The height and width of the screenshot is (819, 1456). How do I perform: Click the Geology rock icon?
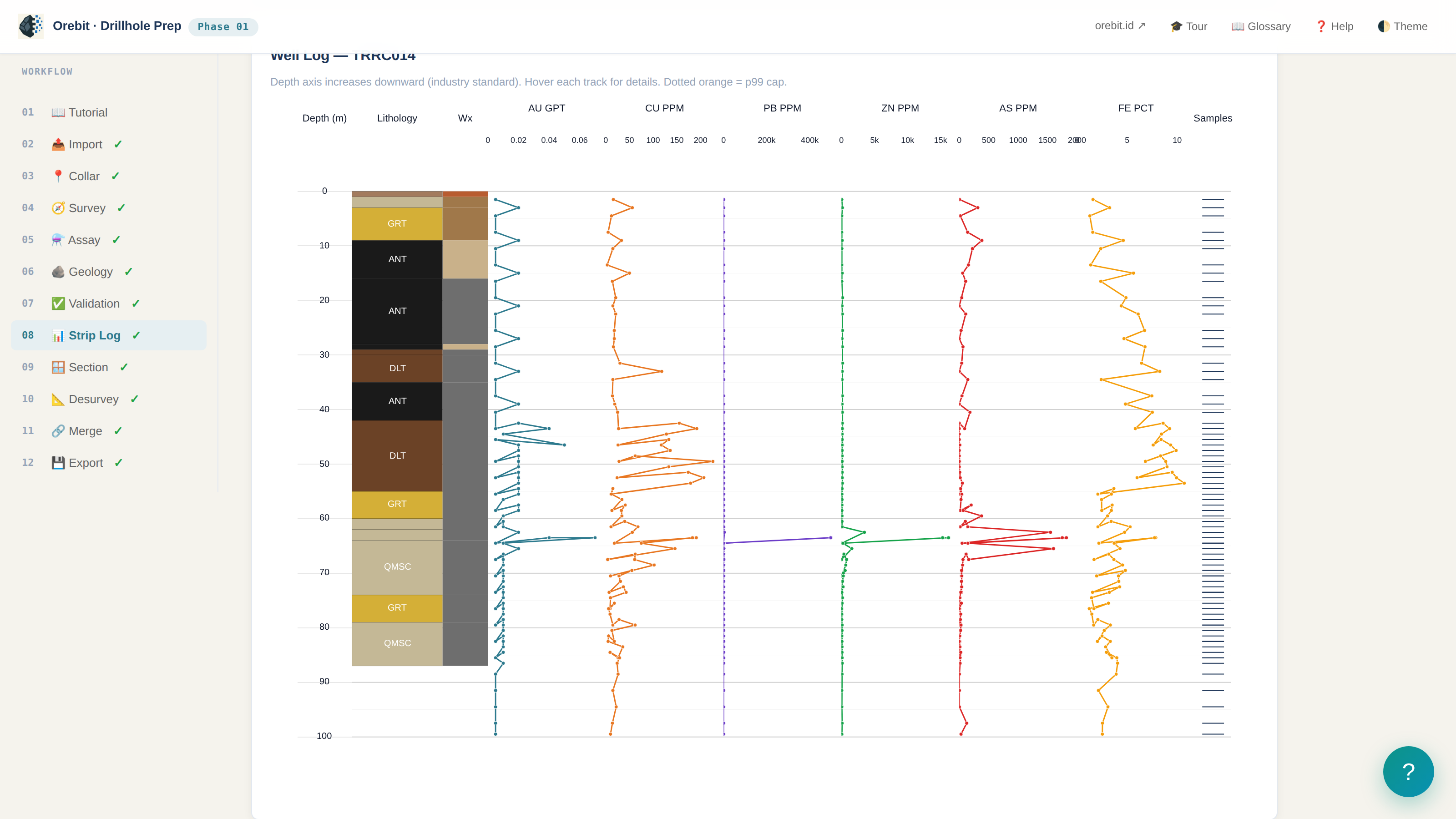[58, 272]
